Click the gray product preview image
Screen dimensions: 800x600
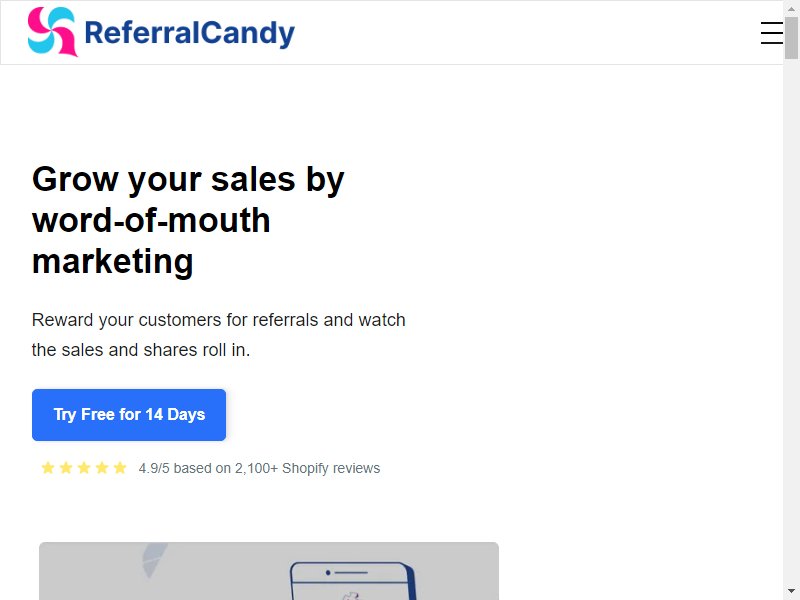pos(269,571)
